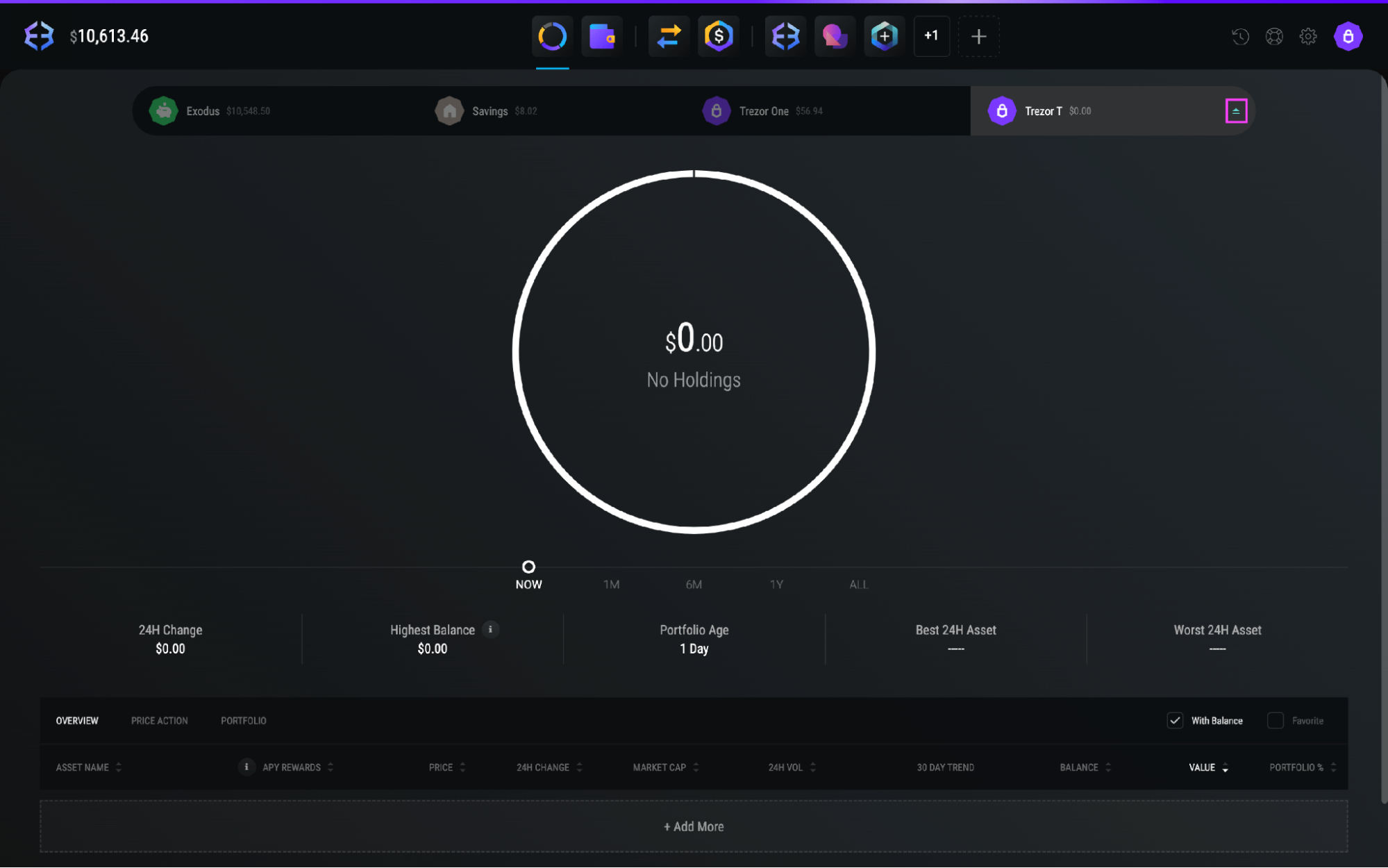Enable the Favorite checkbox
Image resolution: width=1388 pixels, height=868 pixels.
tap(1276, 721)
